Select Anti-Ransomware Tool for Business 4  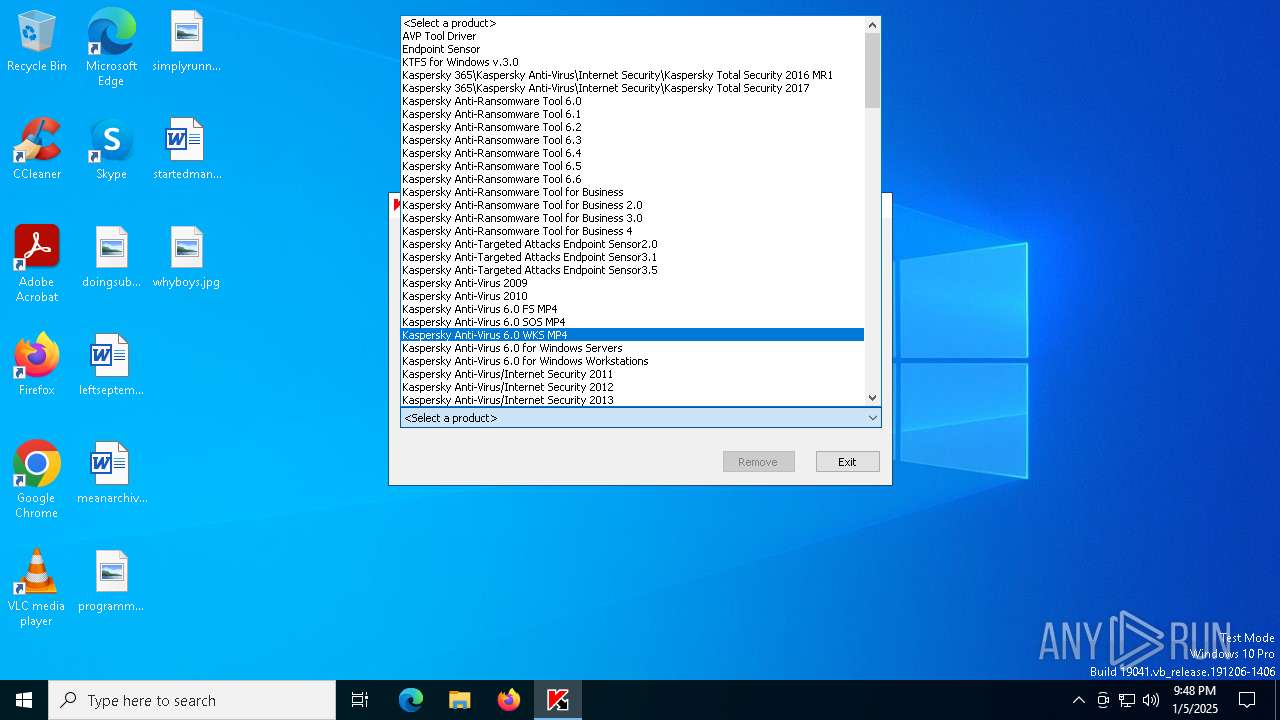tap(632, 231)
